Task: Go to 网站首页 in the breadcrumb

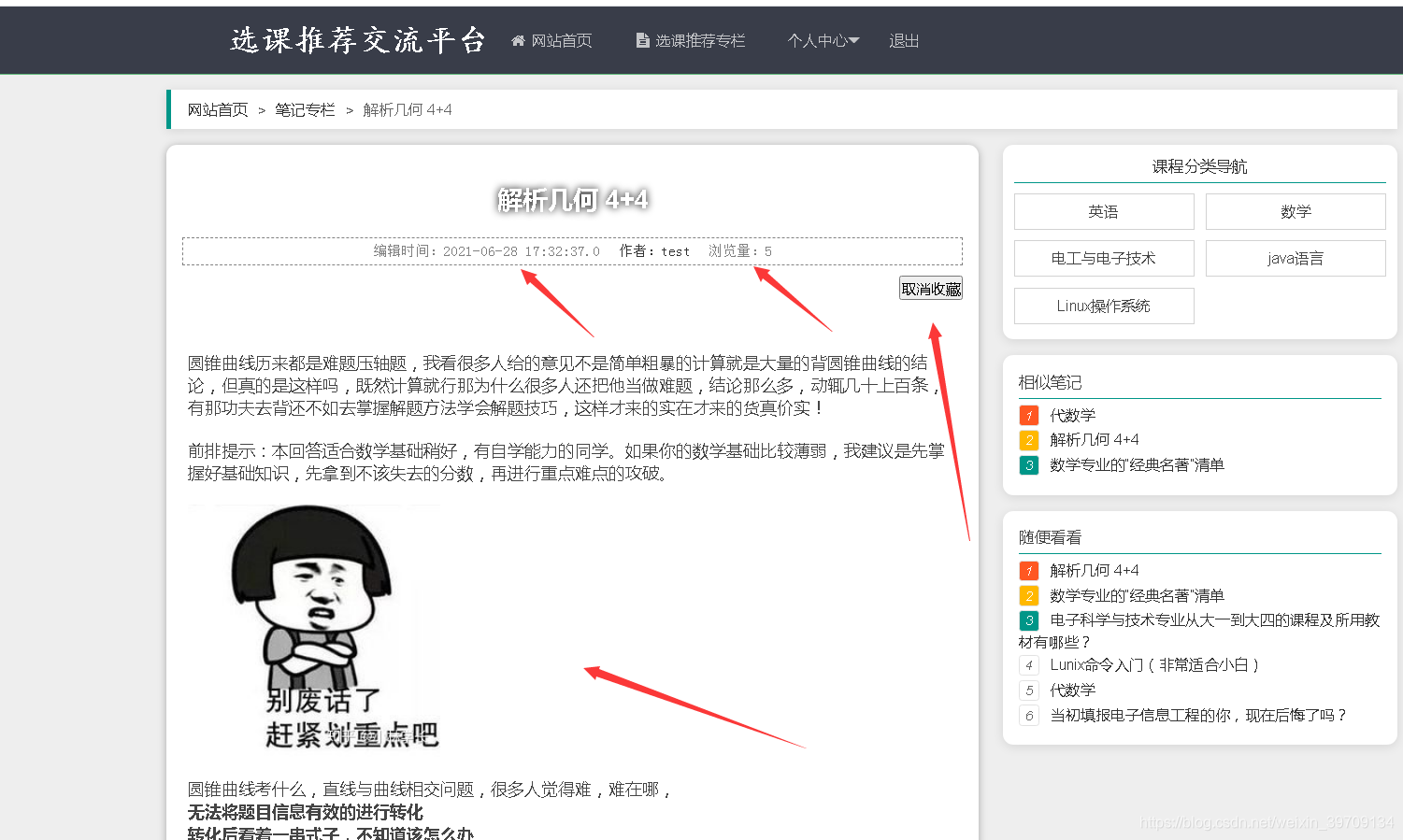Action: 218,110
